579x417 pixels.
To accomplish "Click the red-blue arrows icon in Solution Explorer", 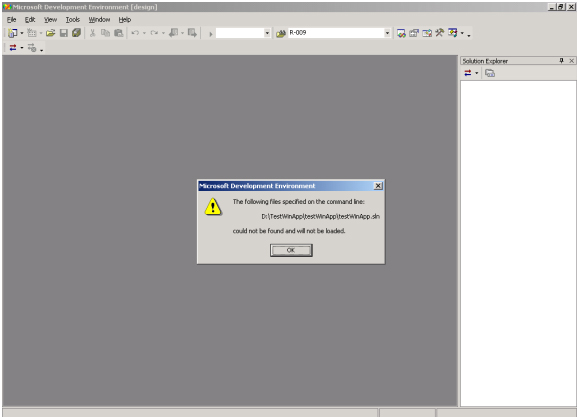I will tap(468, 73).
